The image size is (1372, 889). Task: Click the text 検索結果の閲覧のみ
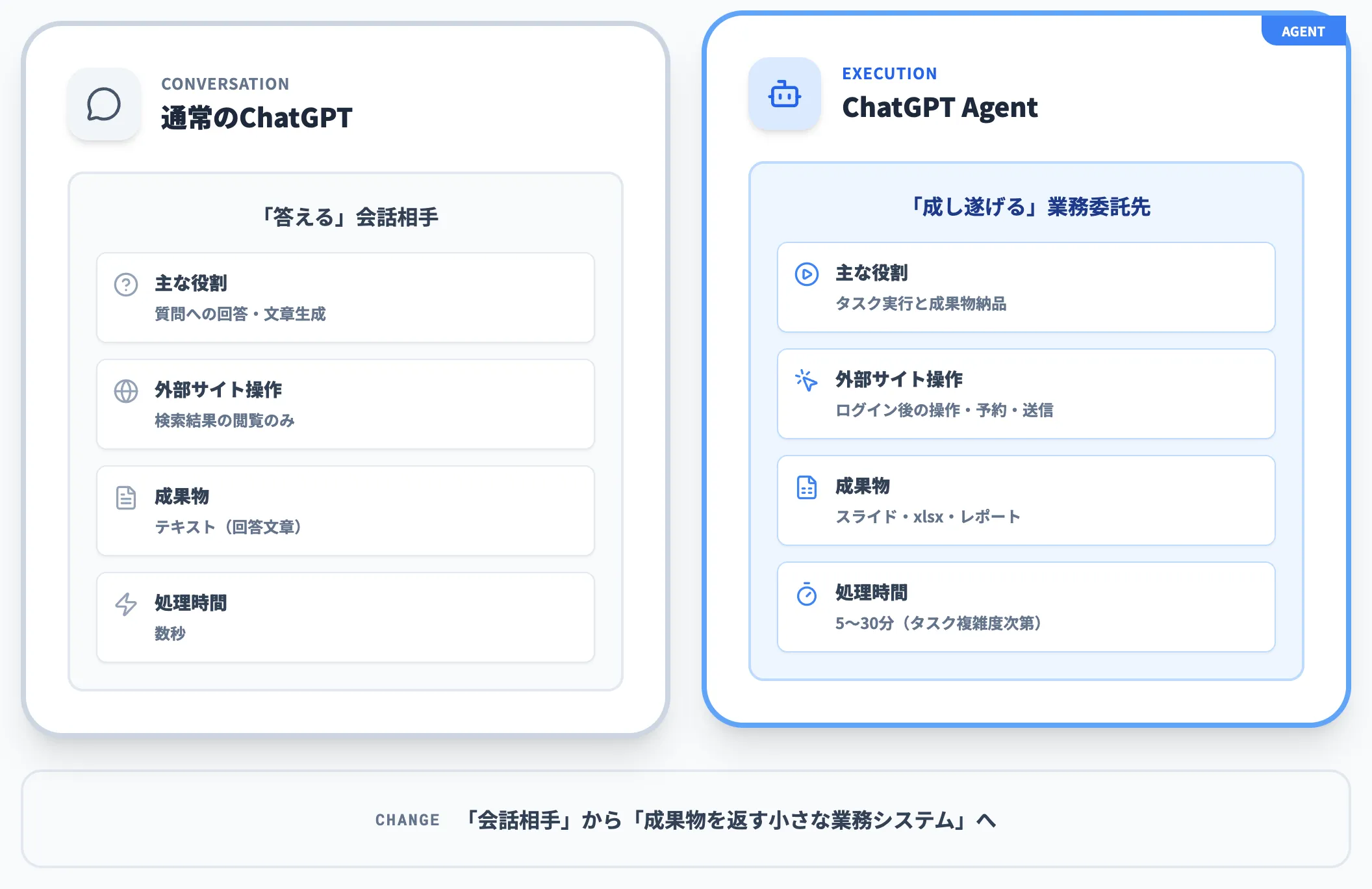click(225, 421)
